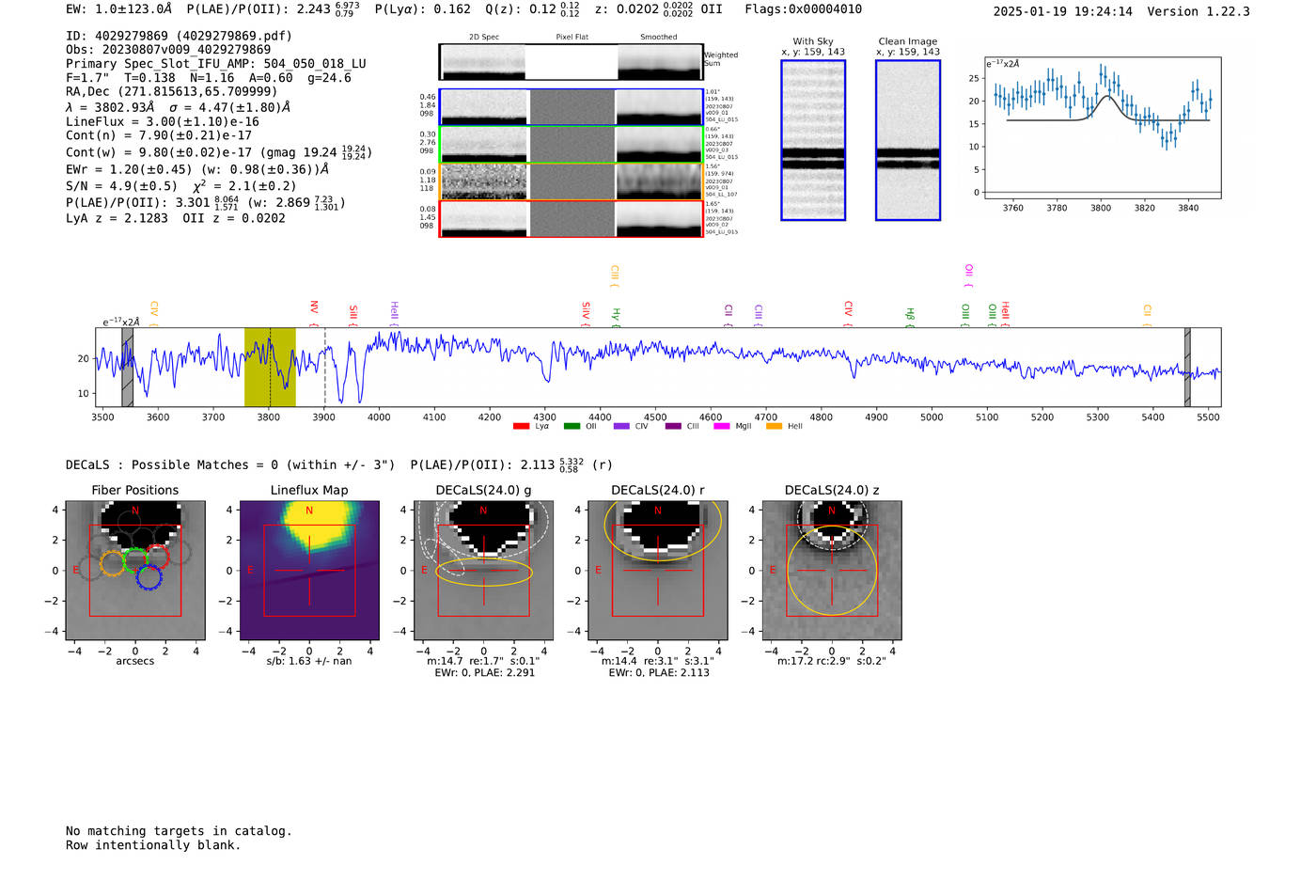Image resolution: width=1316 pixels, height=896 pixels.
Task: Click the dark purple CIII legend swatch
Action: pos(673,427)
